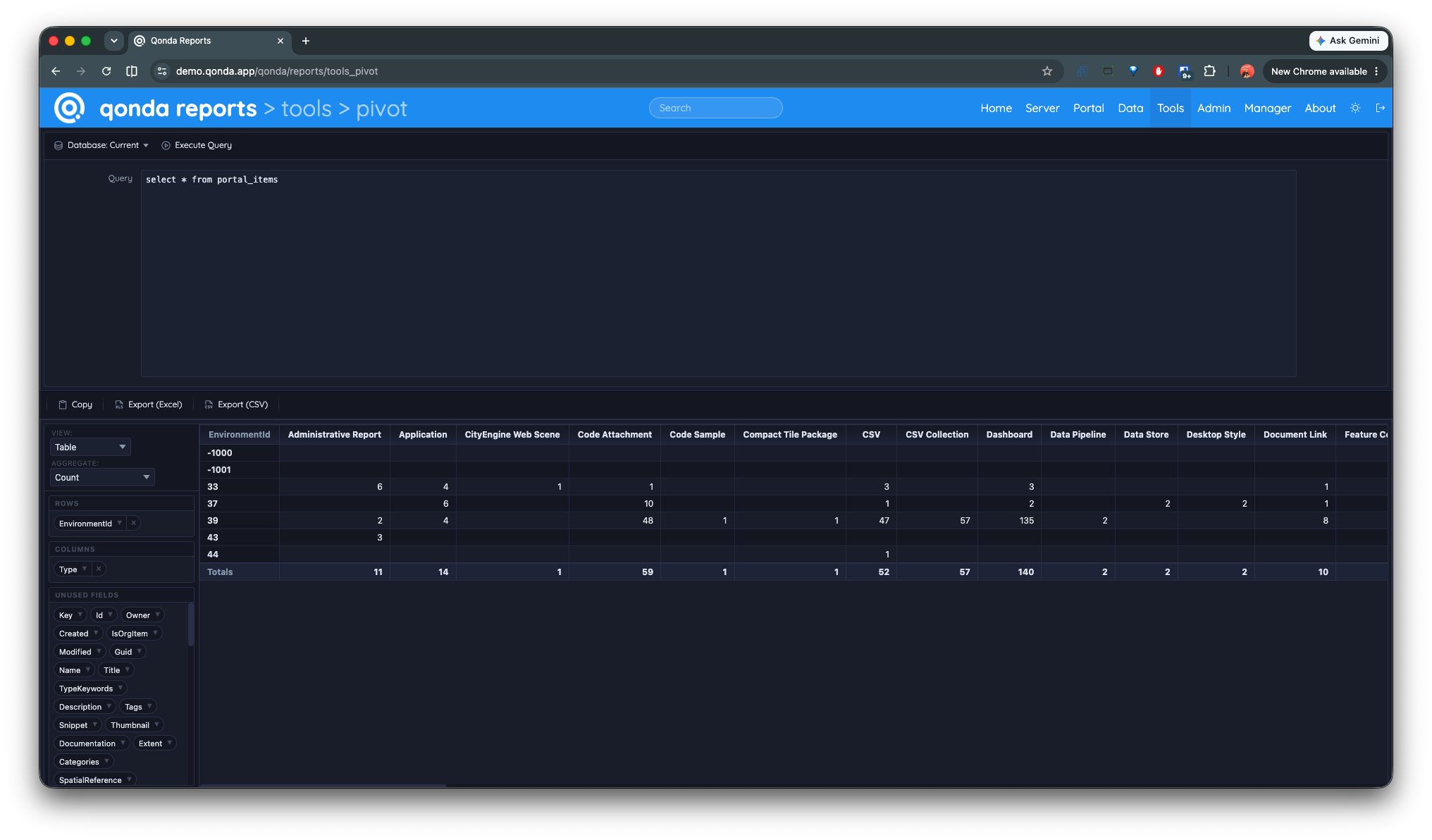Click the 135 Dashboard cell value

coord(1026,520)
